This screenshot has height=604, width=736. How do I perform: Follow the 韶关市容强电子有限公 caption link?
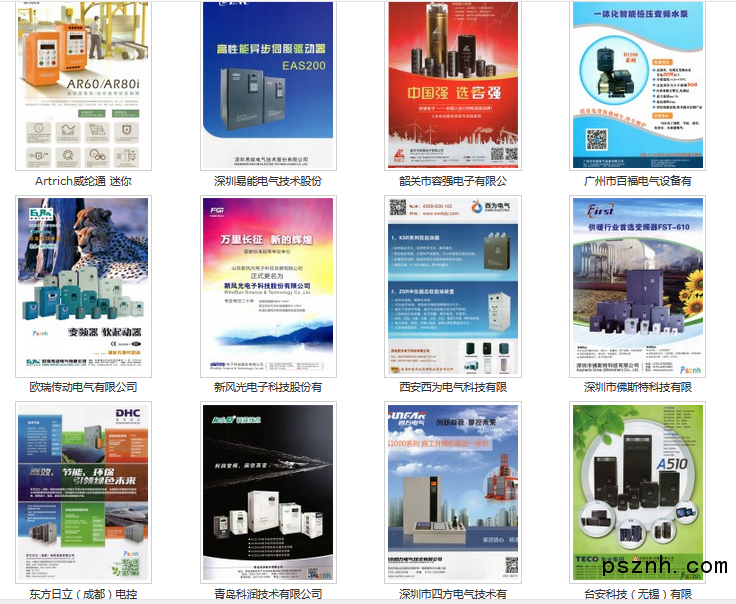tap(453, 181)
